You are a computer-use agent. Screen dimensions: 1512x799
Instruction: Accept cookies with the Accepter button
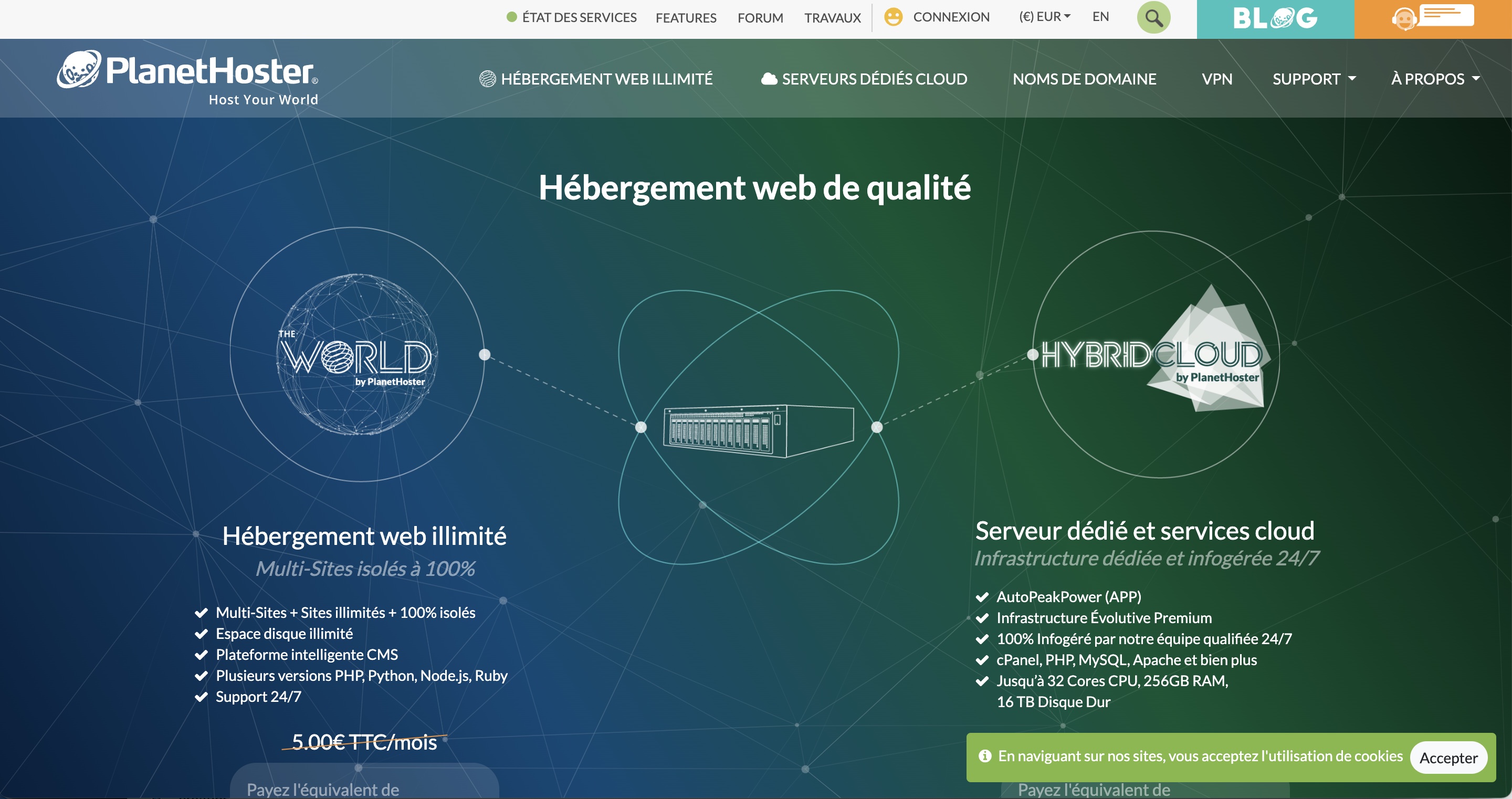(1448, 758)
